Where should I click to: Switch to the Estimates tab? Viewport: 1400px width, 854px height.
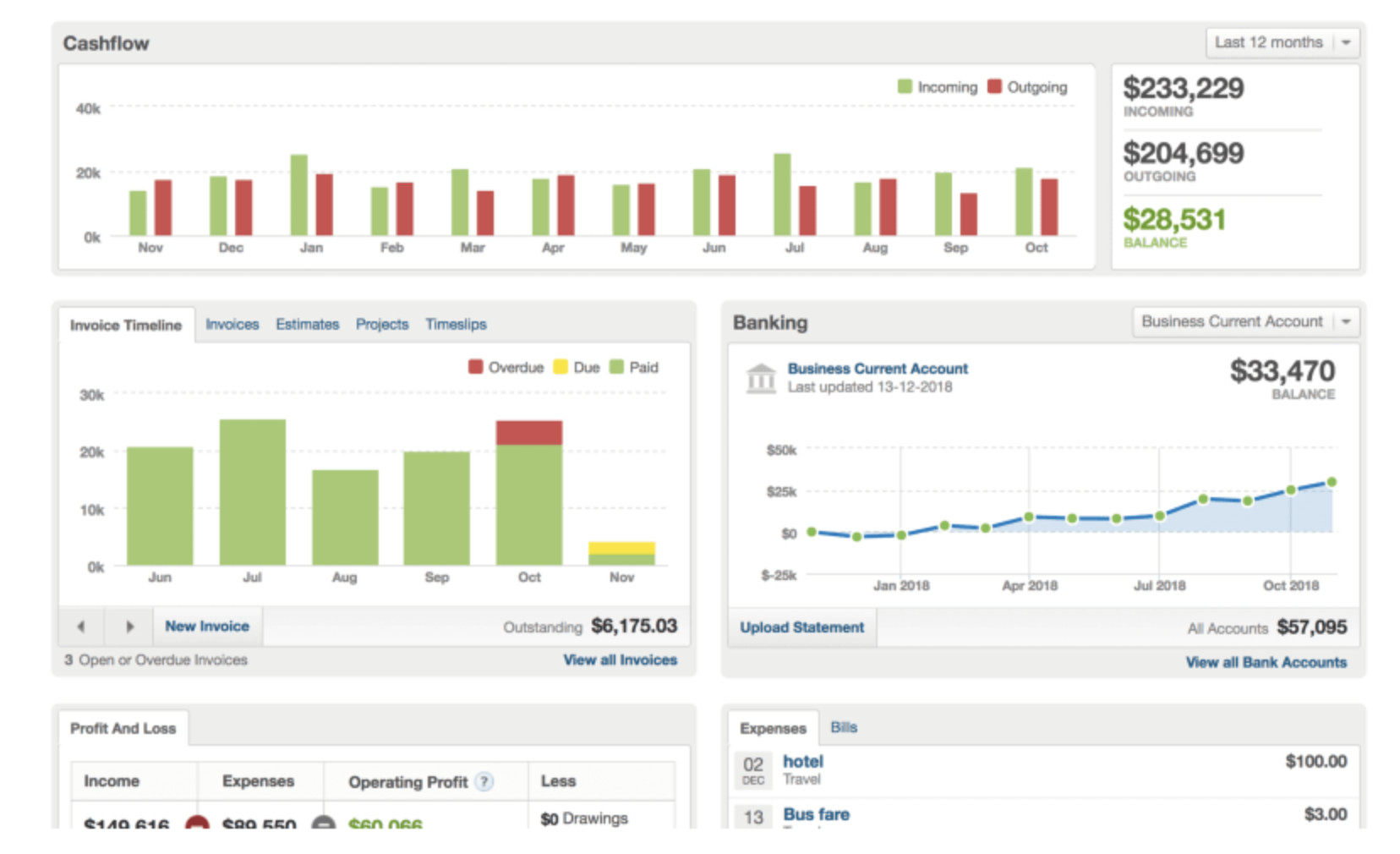pos(307,325)
